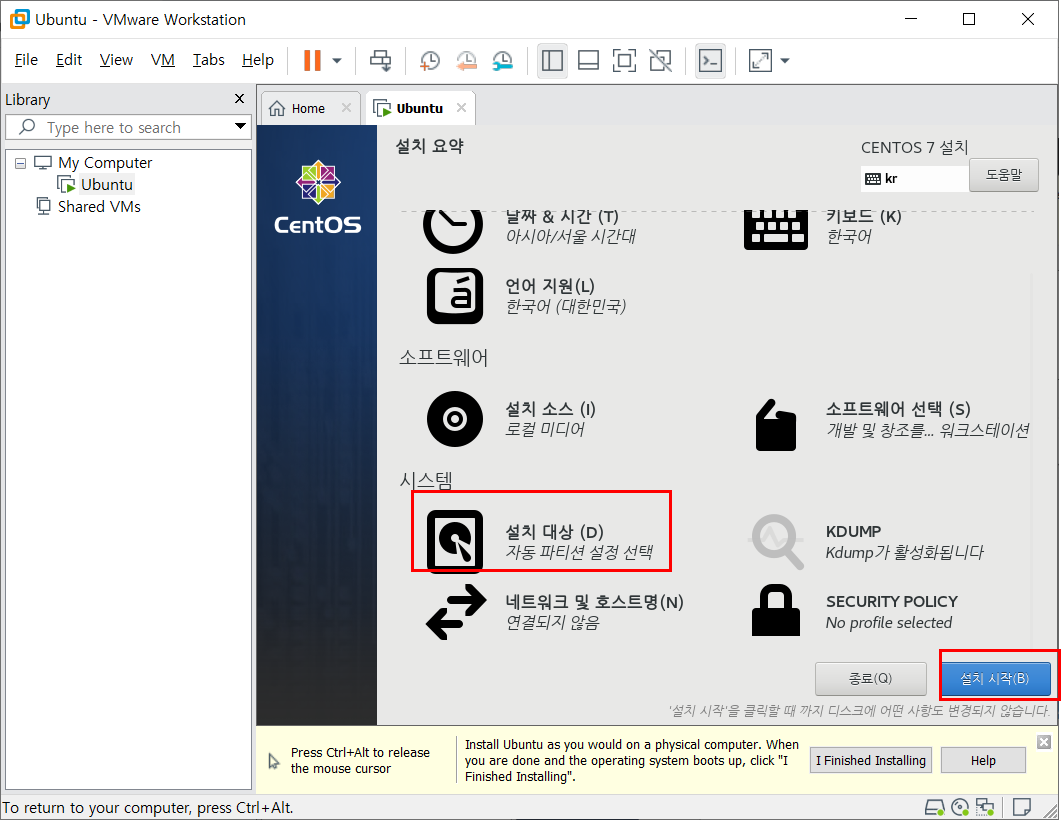Click the network adapter status icon
1061x820 pixels.
pyautogui.click(x=985, y=807)
